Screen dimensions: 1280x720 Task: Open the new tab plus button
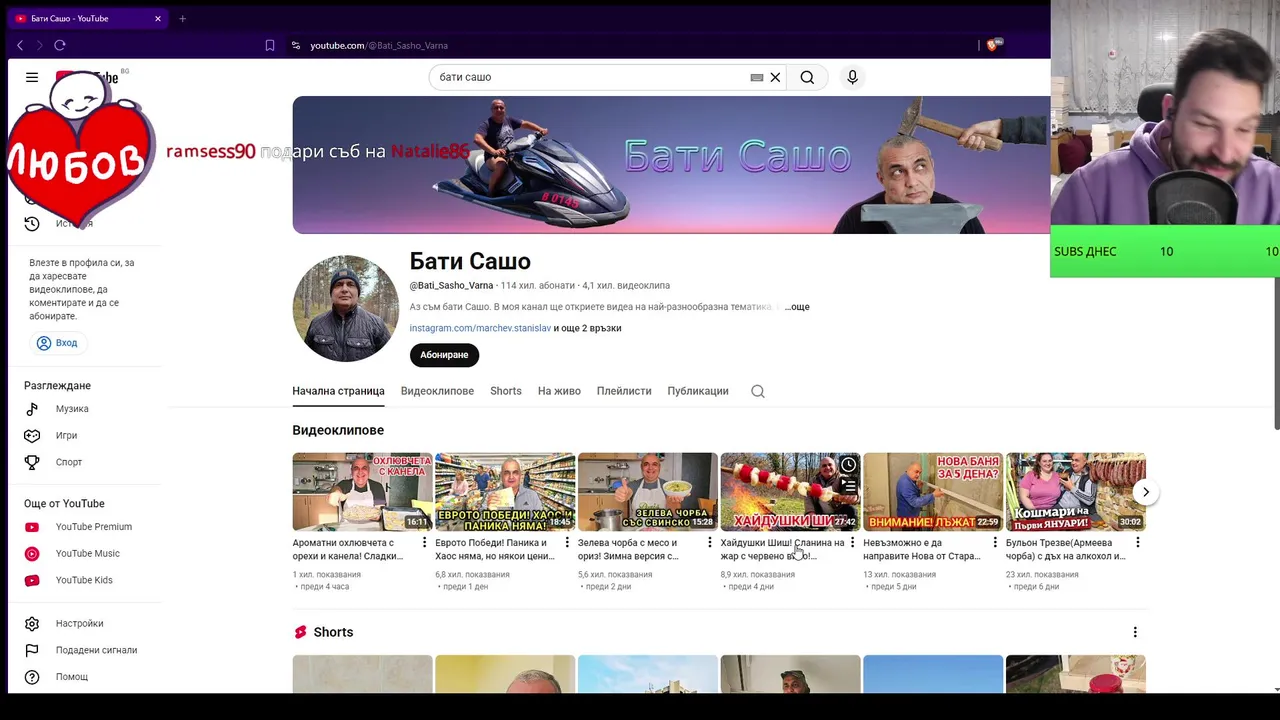click(182, 18)
